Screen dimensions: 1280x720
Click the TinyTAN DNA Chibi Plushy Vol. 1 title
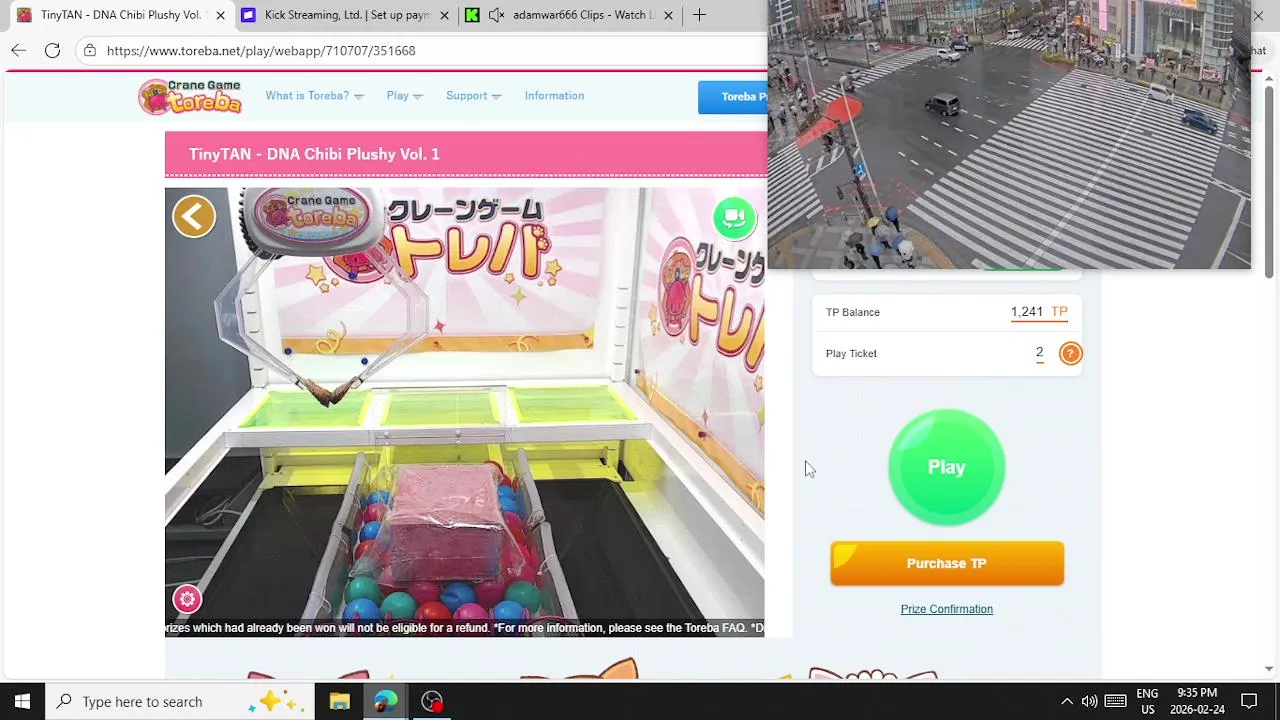point(314,154)
